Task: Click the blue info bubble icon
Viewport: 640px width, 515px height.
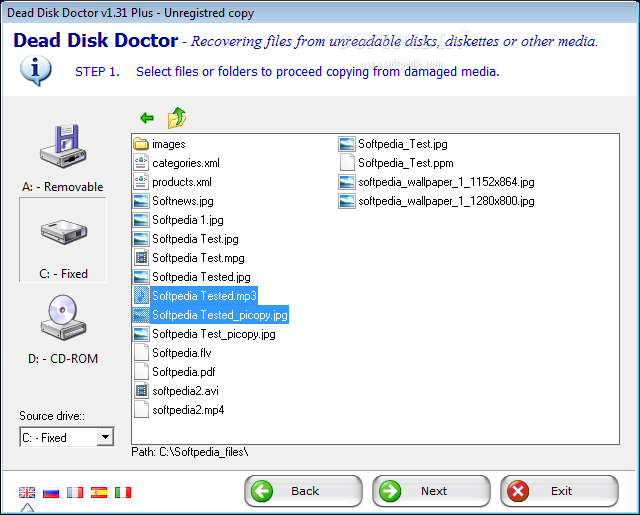Action: coord(36,71)
